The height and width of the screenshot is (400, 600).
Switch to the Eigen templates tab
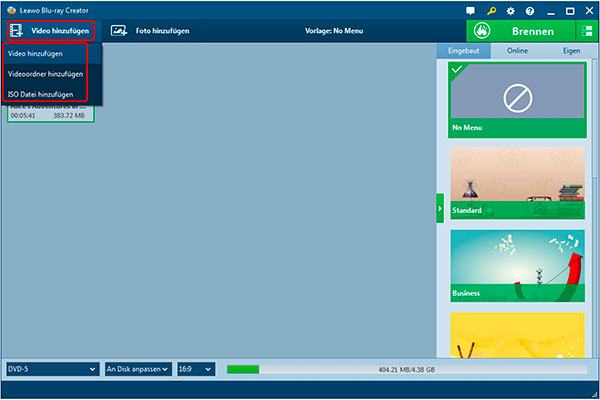pyautogui.click(x=571, y=51)
